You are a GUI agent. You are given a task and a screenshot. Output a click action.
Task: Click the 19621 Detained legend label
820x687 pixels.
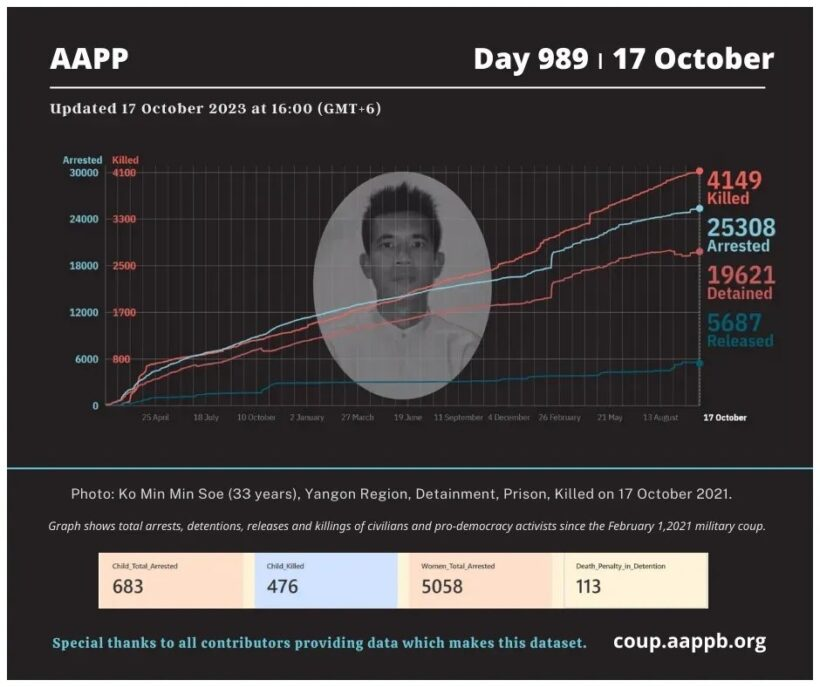tap(740, 283)
